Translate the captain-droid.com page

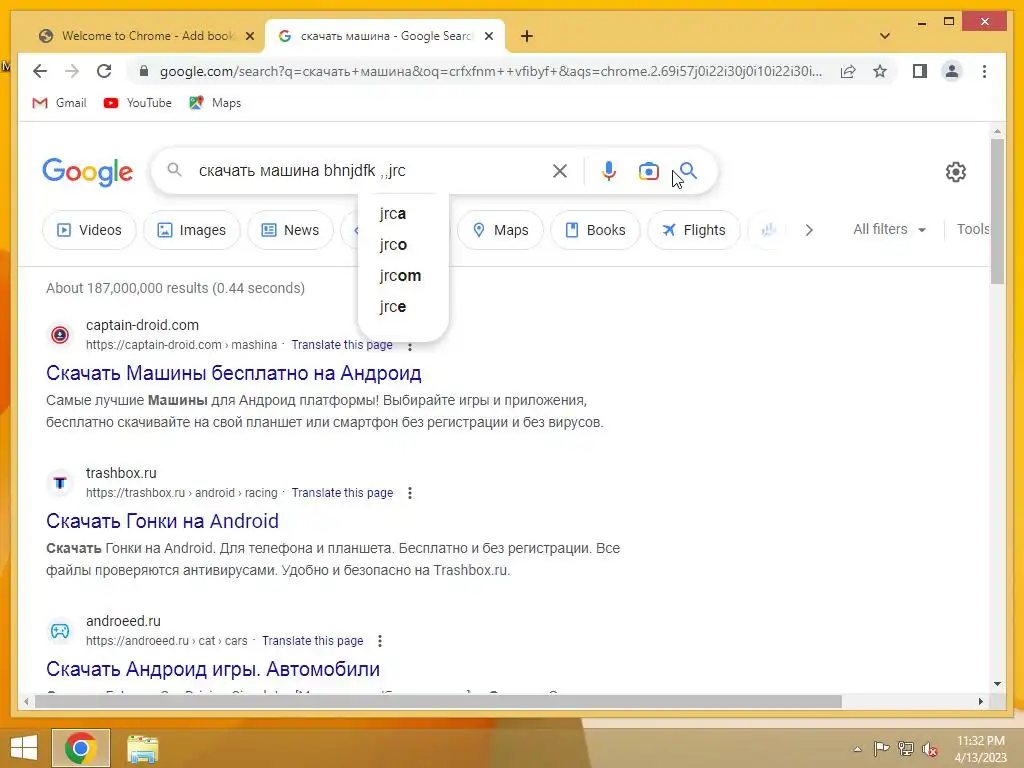(x=342, y=345)
